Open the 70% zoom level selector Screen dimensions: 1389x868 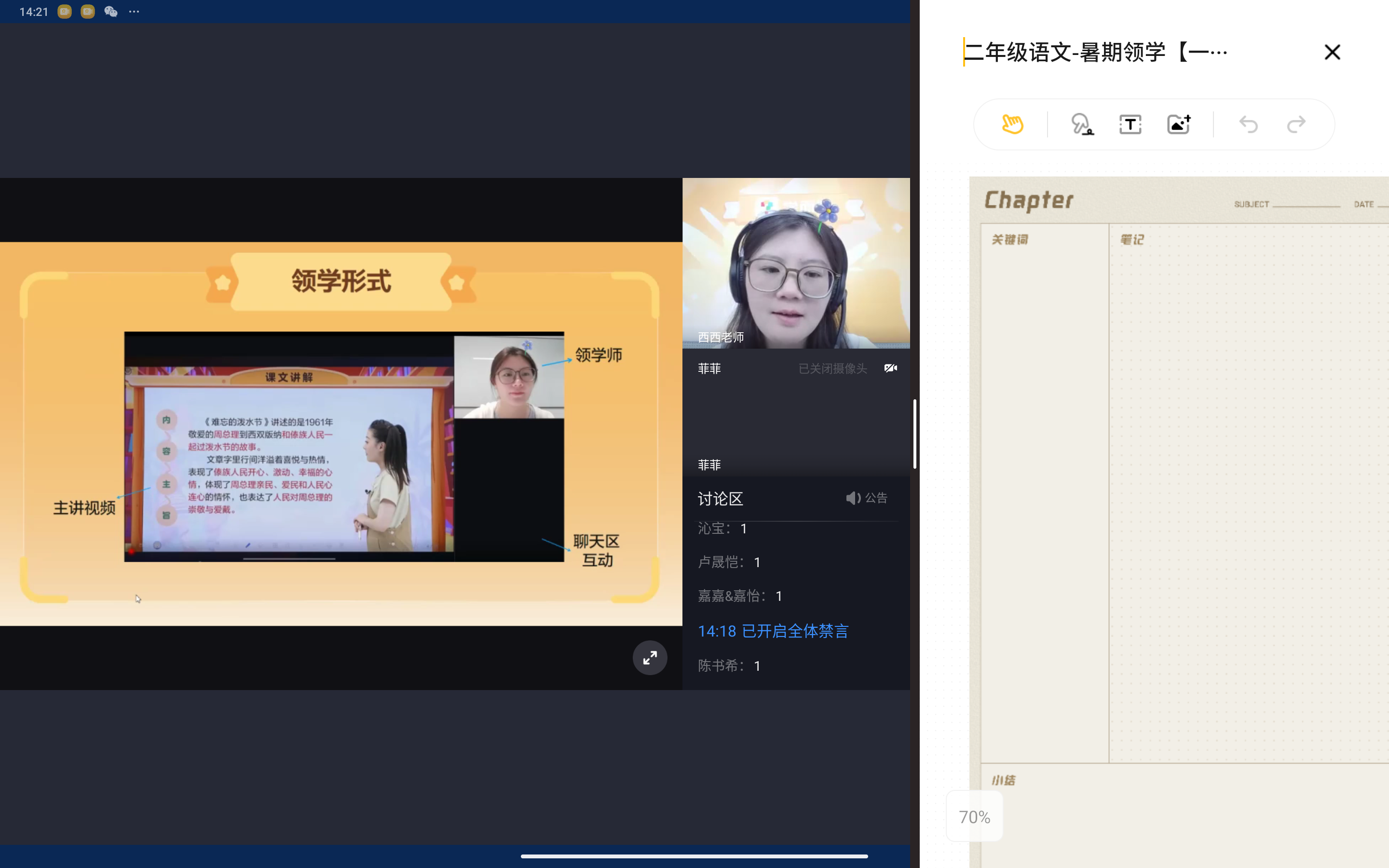974,816
